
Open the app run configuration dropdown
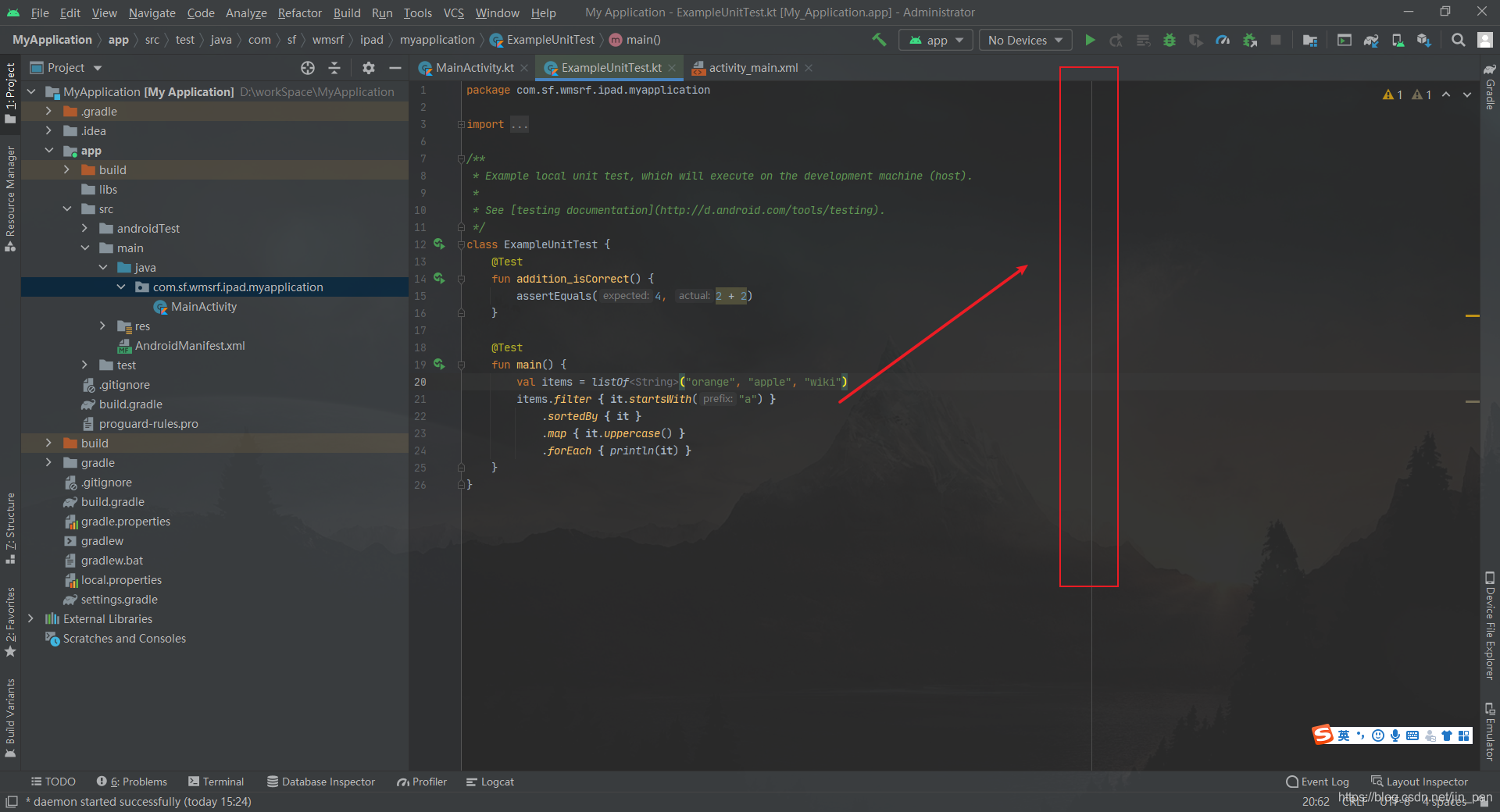click(x=936, y=40)
